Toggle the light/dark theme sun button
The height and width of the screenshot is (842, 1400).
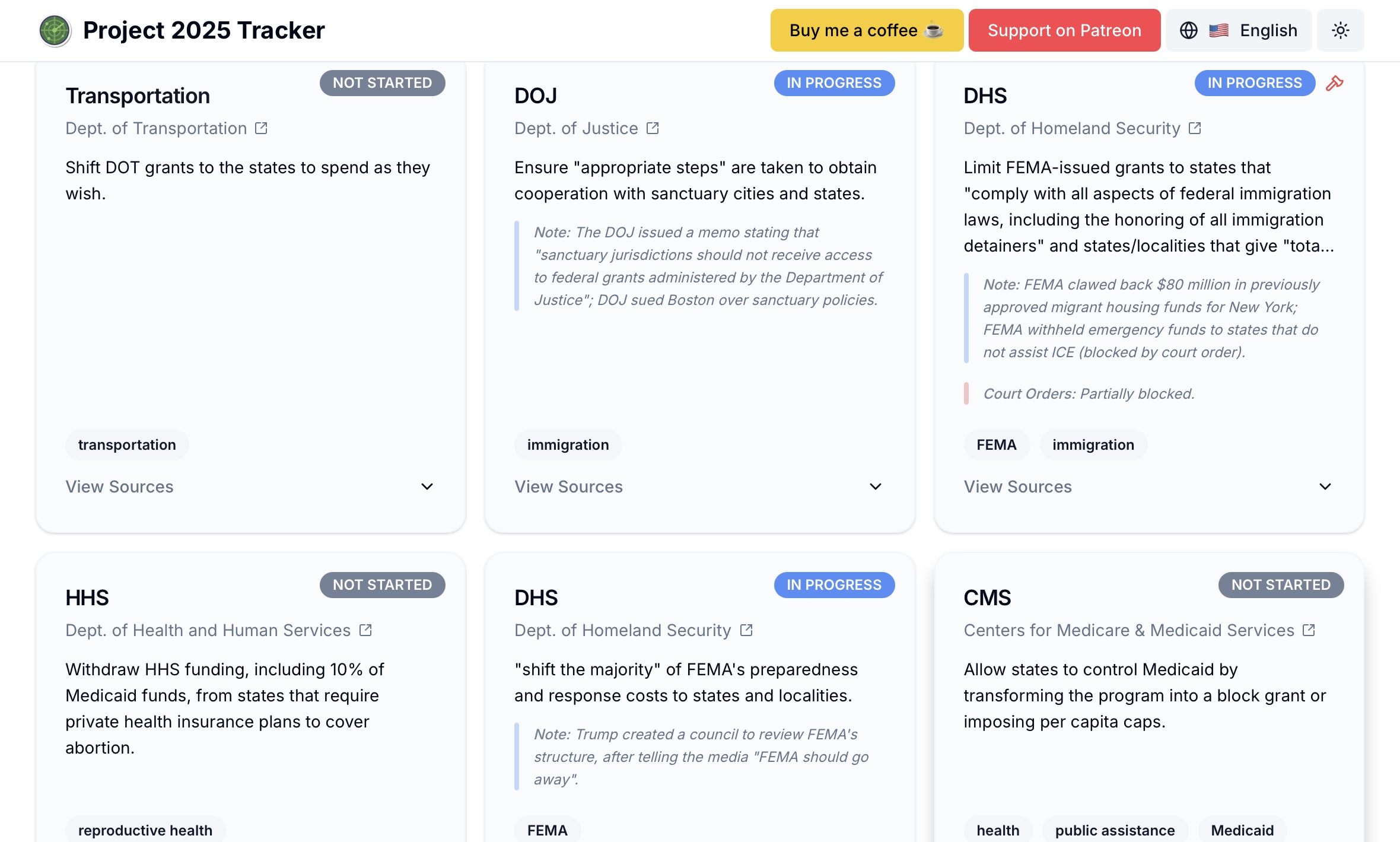tap(1340, 30)
